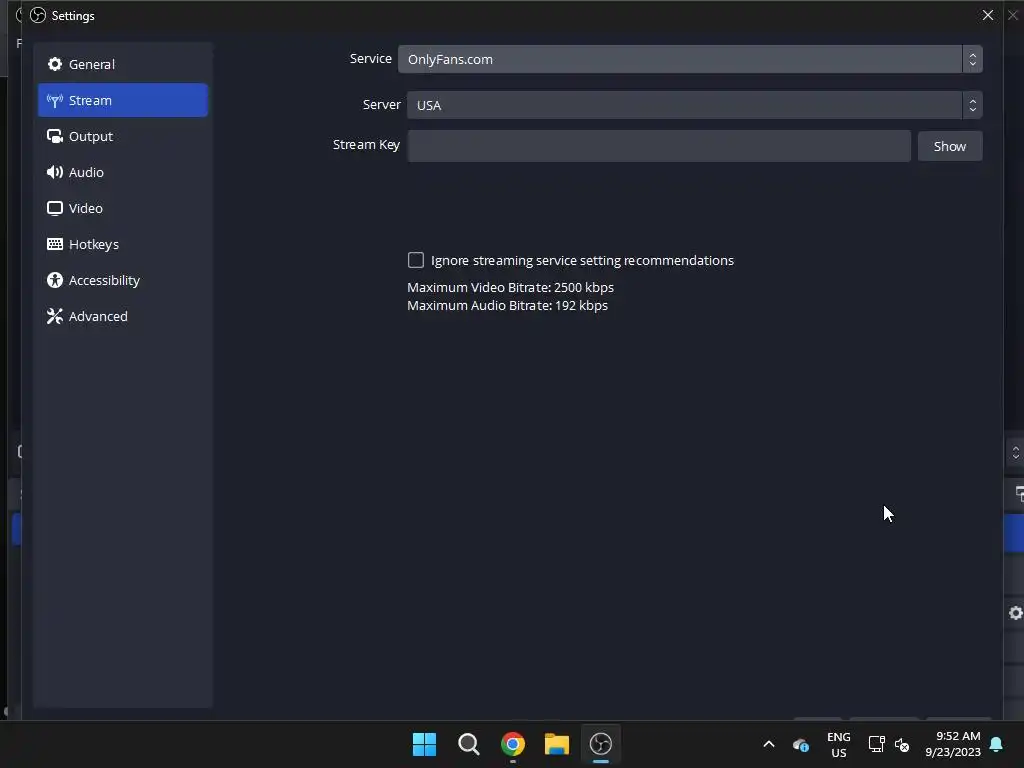Click the Service label
Screen dimensions: 1024x768
[370, 58]
